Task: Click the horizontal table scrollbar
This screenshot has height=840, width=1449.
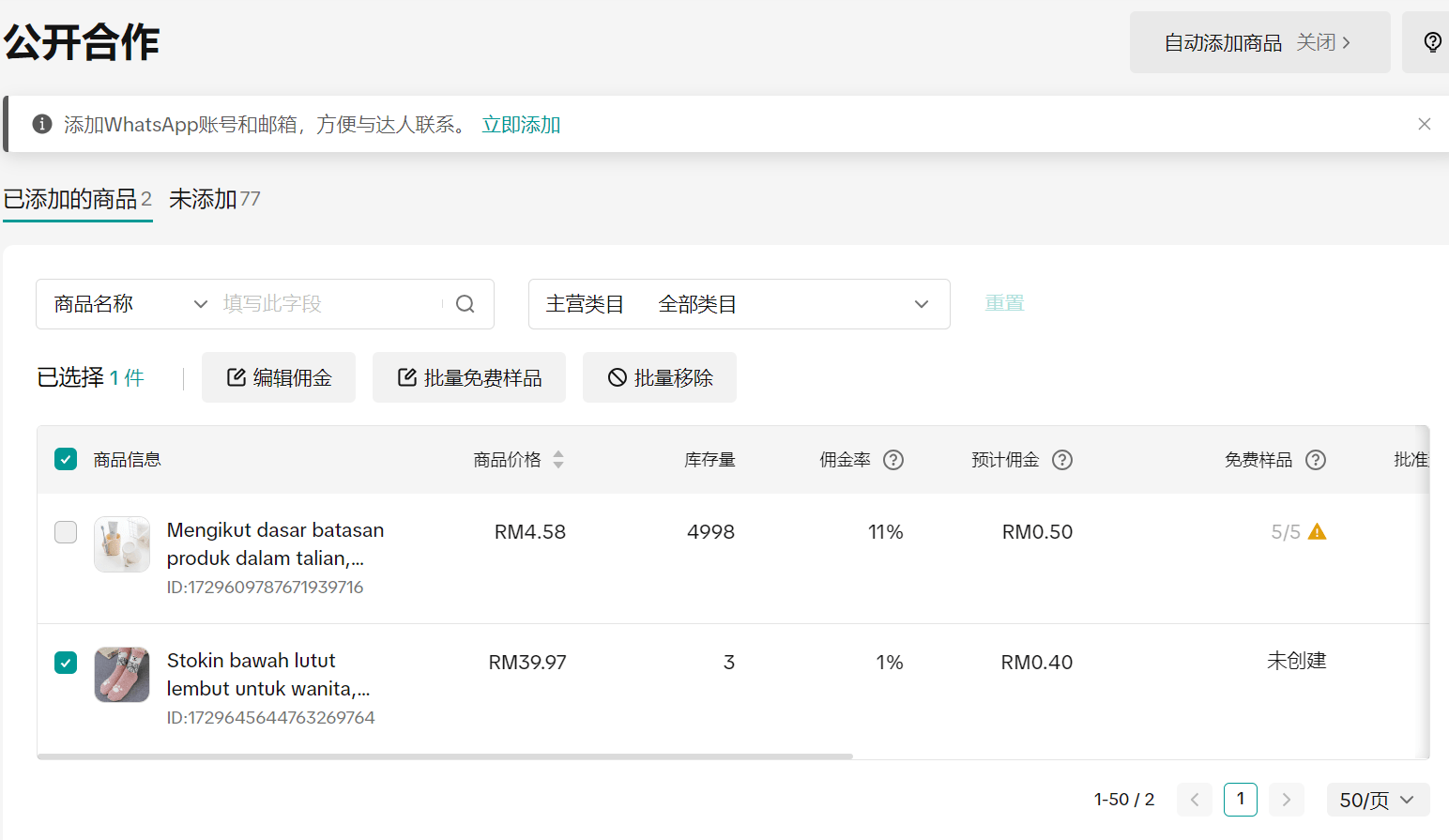Action: tap(445, 756)
